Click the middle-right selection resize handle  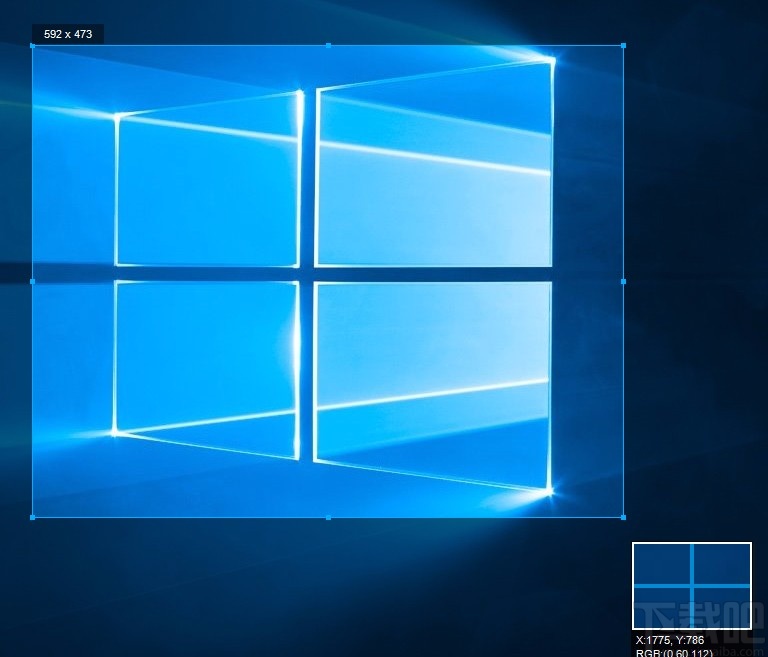point(624,282)
